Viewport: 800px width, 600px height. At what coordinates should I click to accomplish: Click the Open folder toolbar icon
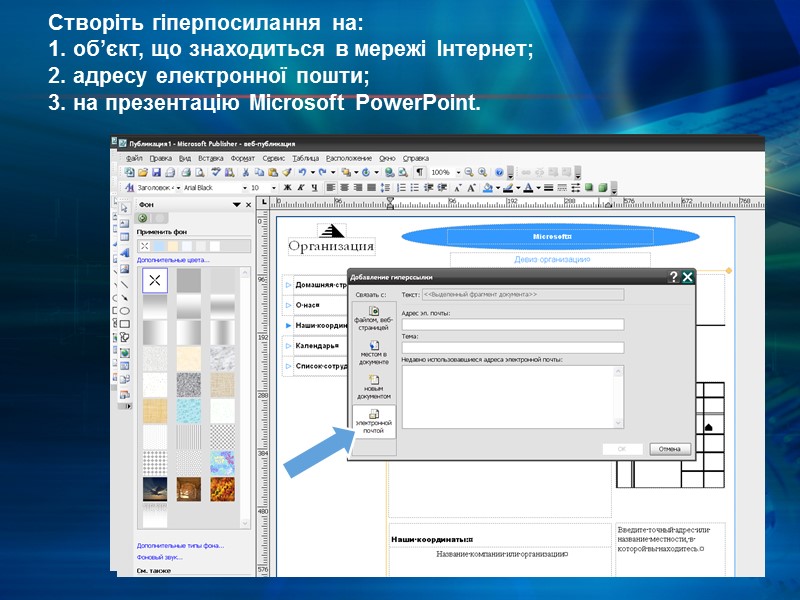click(x=143, y=172)
